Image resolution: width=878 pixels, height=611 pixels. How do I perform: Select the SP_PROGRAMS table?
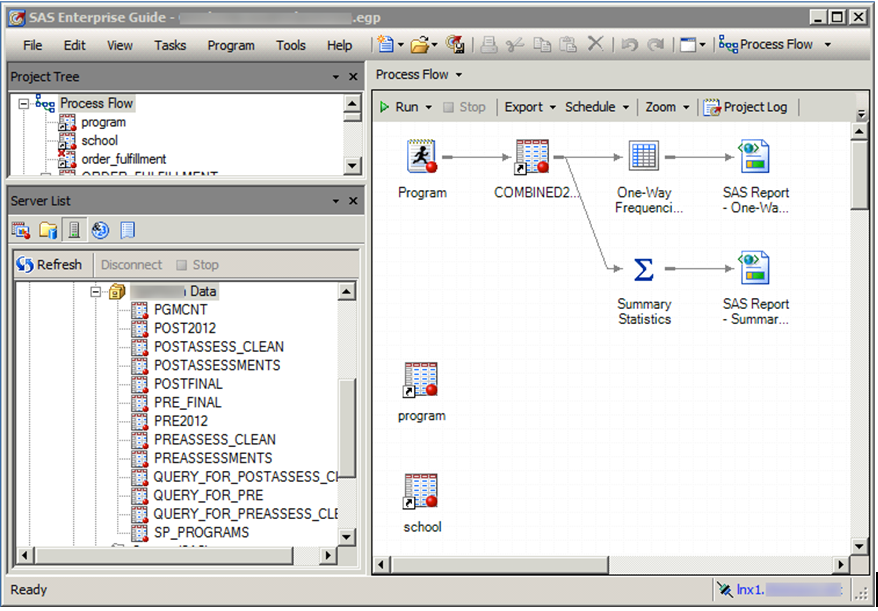point(202,532)
